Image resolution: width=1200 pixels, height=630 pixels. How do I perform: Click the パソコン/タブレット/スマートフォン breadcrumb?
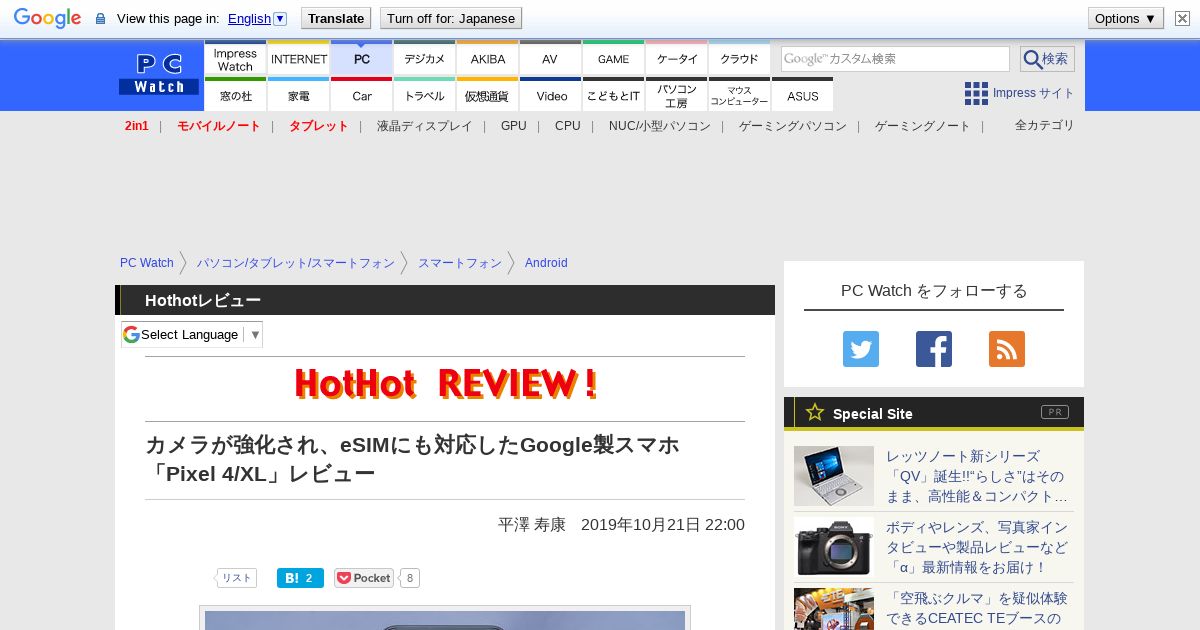coord(295,263)
